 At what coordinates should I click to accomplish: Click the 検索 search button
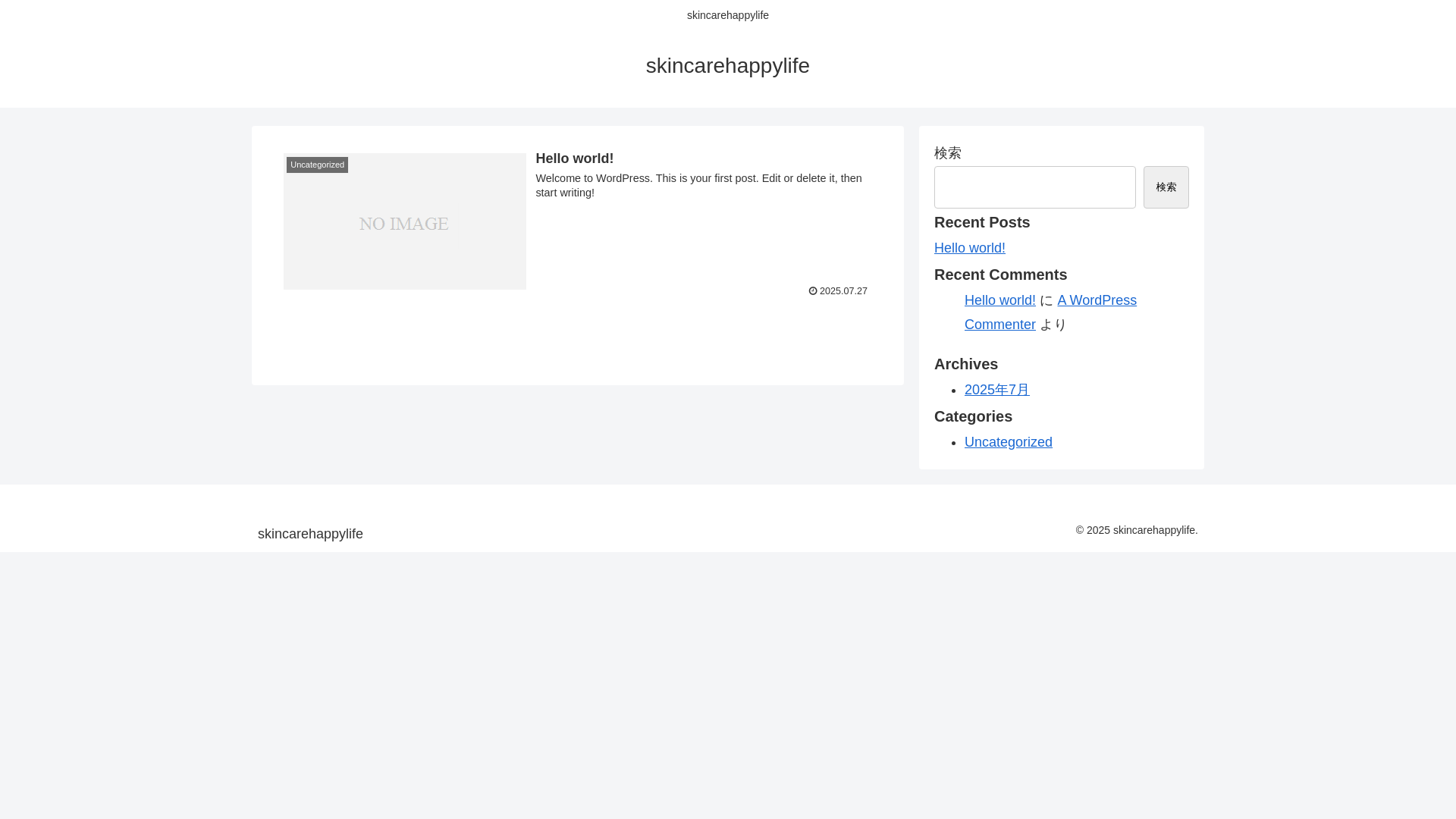[1166, 187]
